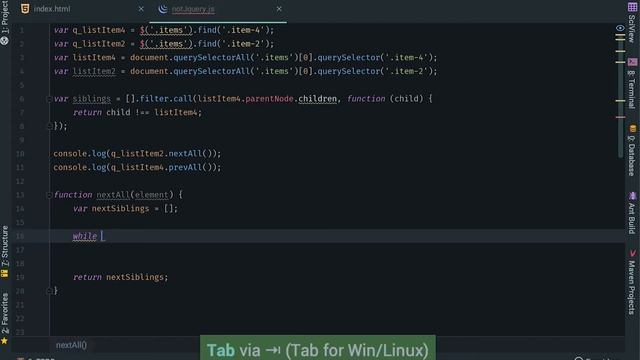Switch to the not.jquery.js tab
This screenshot has height=360, width=640.
[x=193, y=9]
